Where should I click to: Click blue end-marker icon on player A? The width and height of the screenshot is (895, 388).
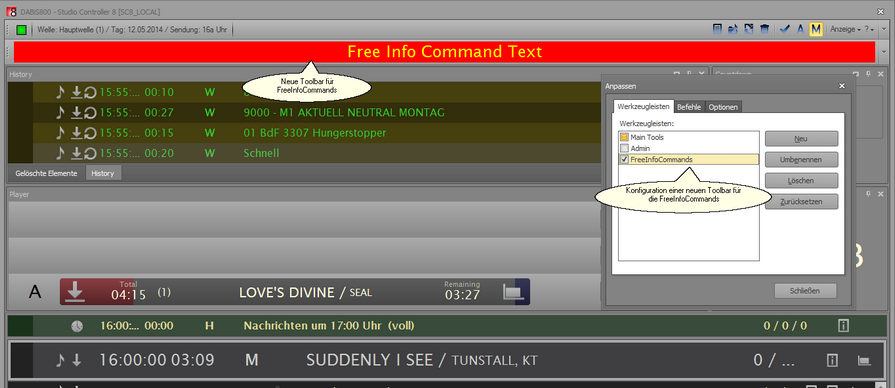(x=513, y=292)
